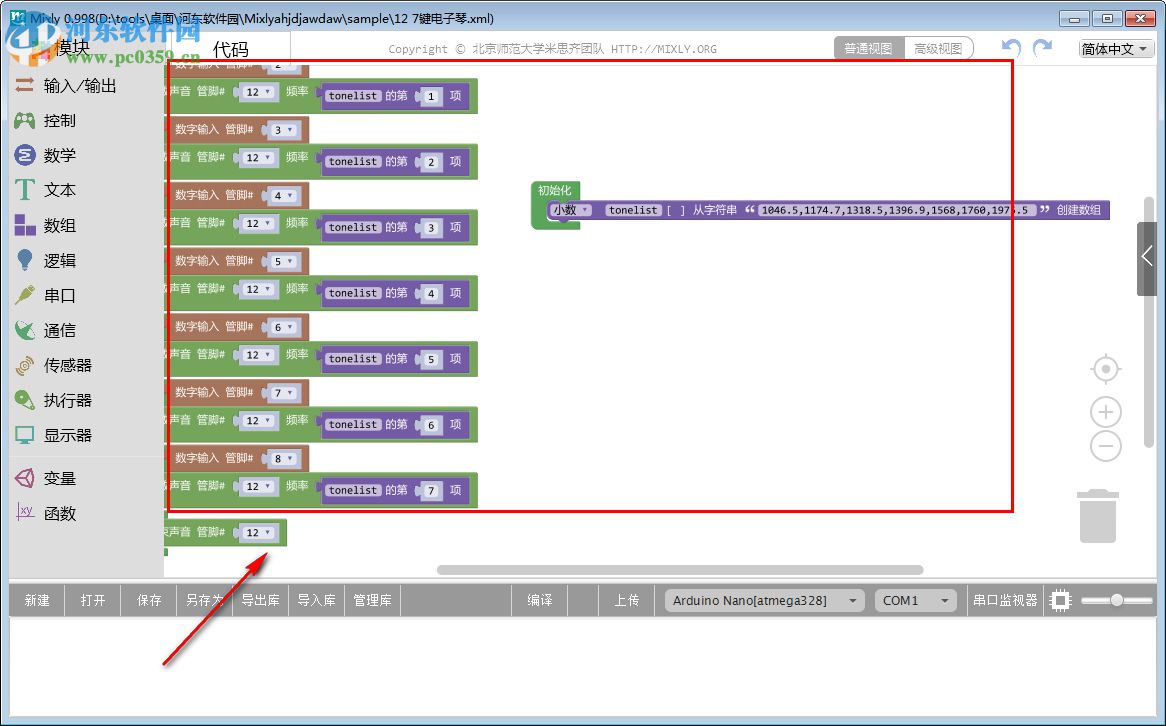Click the vertical workspace scrollbar
Viewport: 1166px width, 726px height.
point(1149,321)
